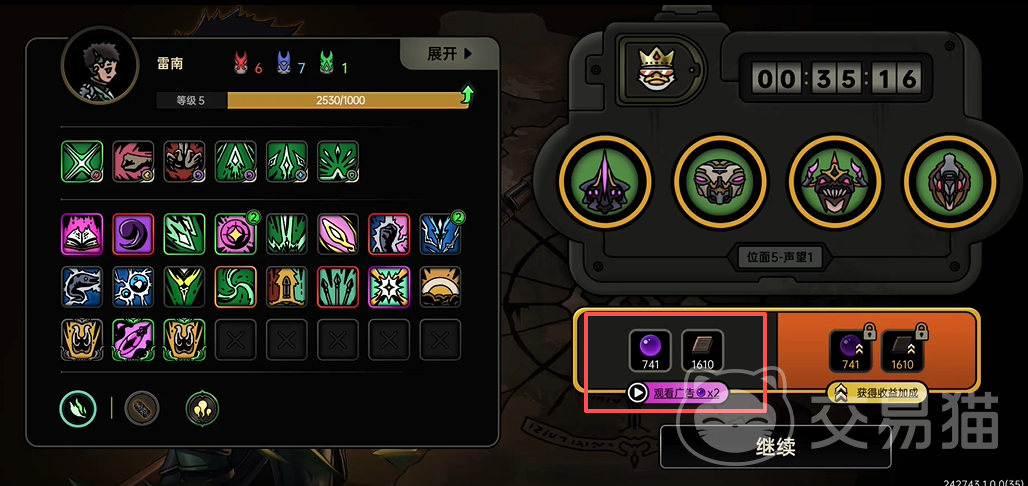This screenshot has height=486, width=1028.
Task: Toggle the grey chain link round button
Action: [x=142, y=408]
